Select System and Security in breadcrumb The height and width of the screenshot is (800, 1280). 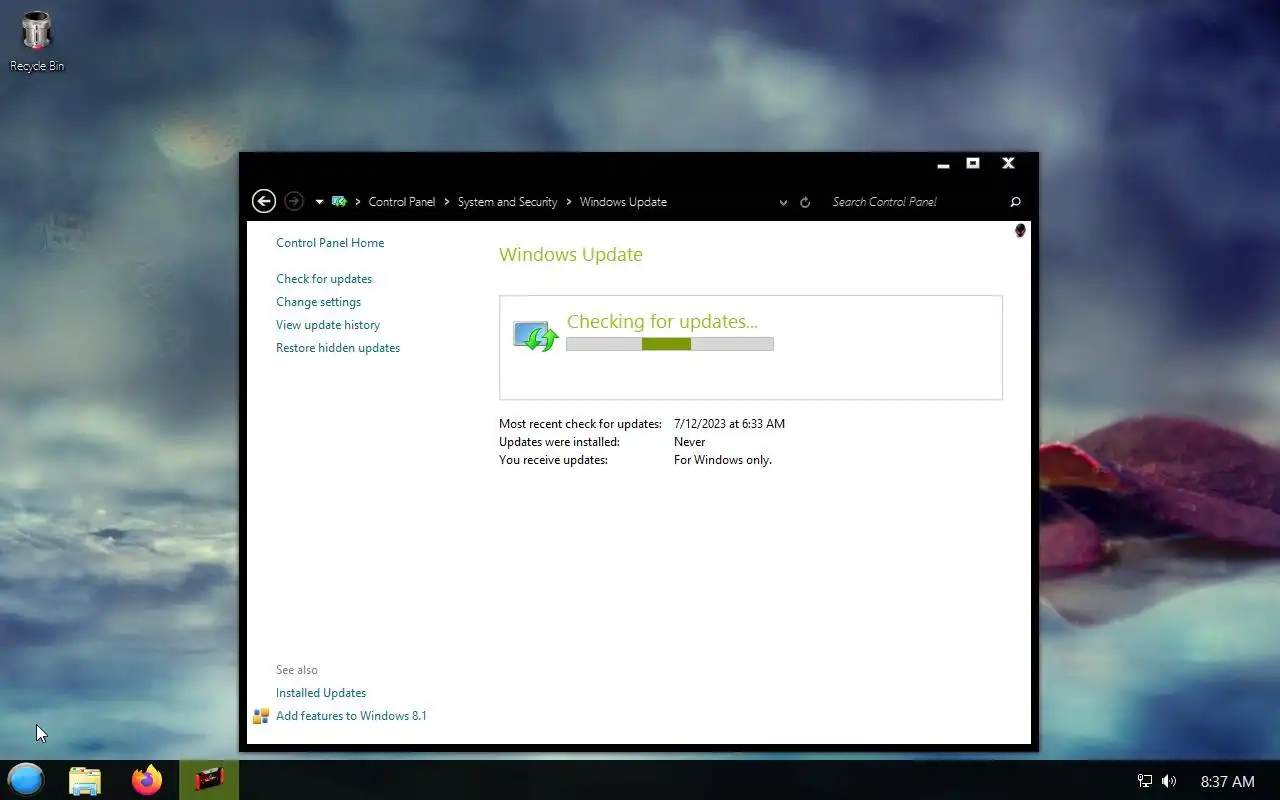[x=507, y=202]
